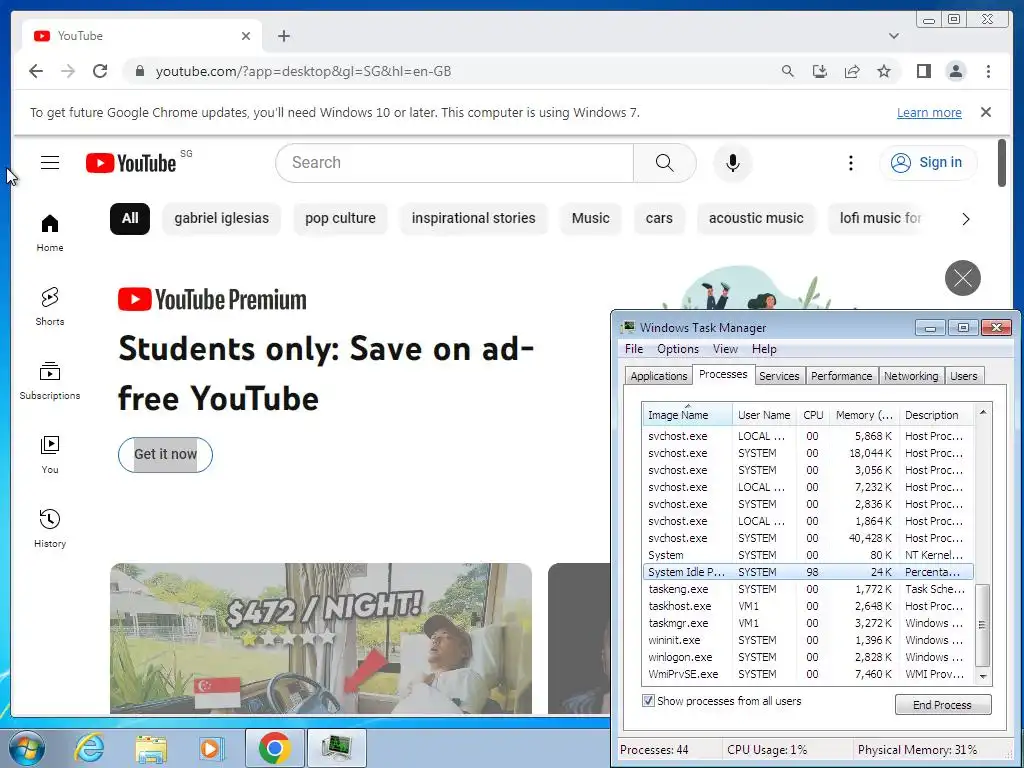Uncheck Show processes from all users
Image resolution: width=1024 pixels, height=768 pixels.
(648, 701)
